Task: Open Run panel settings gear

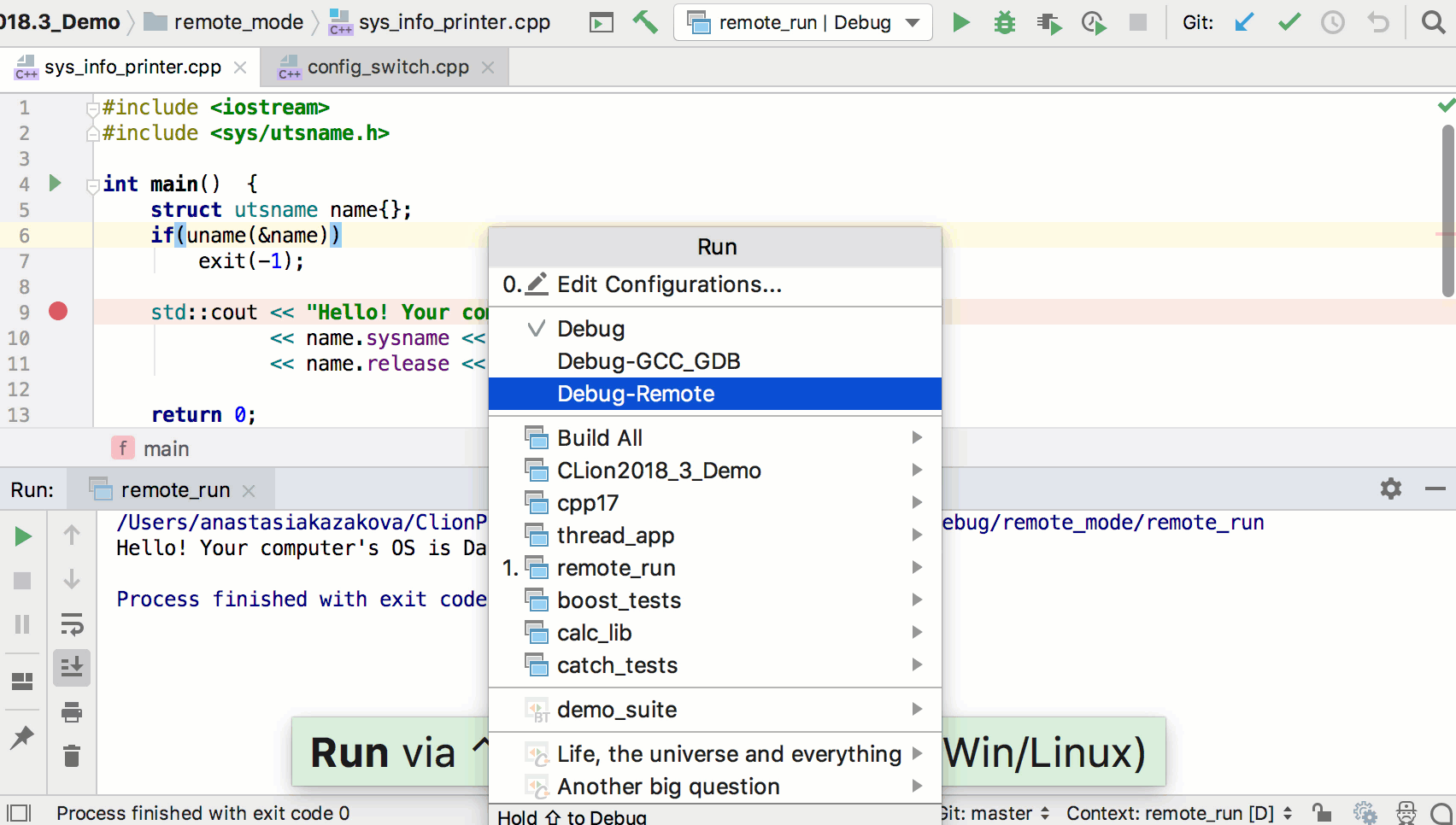Action: (x=1390, y=489)
